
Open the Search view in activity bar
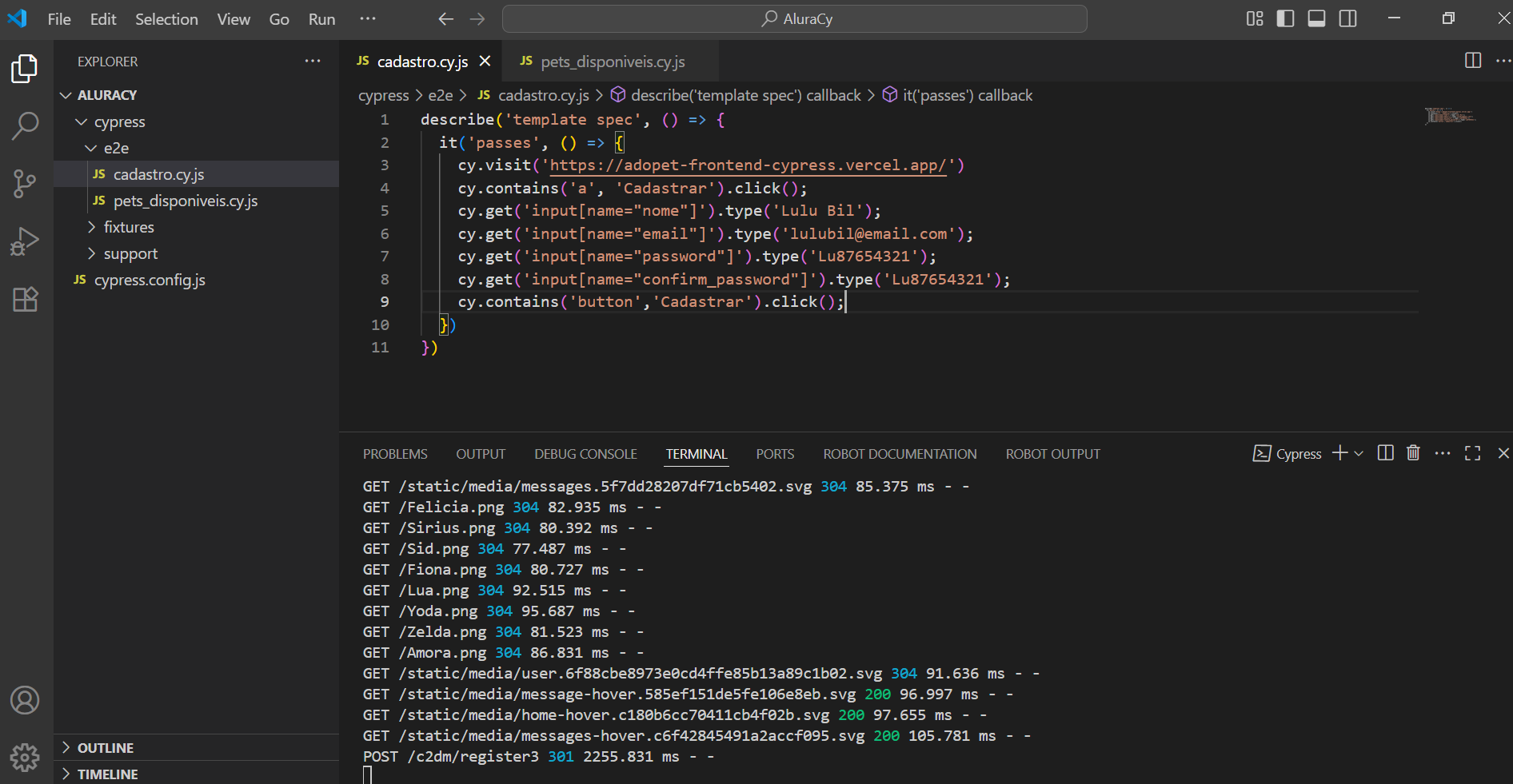25,126
